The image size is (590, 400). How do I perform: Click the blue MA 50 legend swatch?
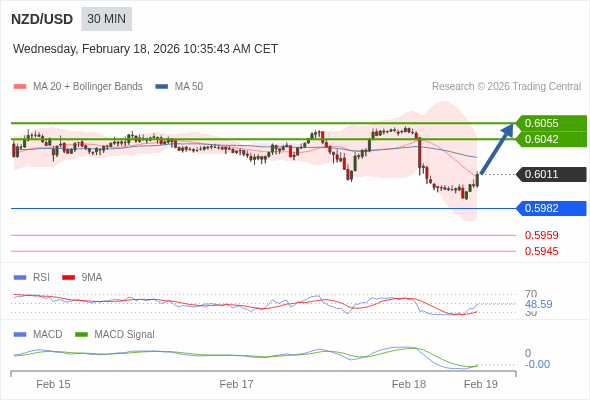(162, 87)
